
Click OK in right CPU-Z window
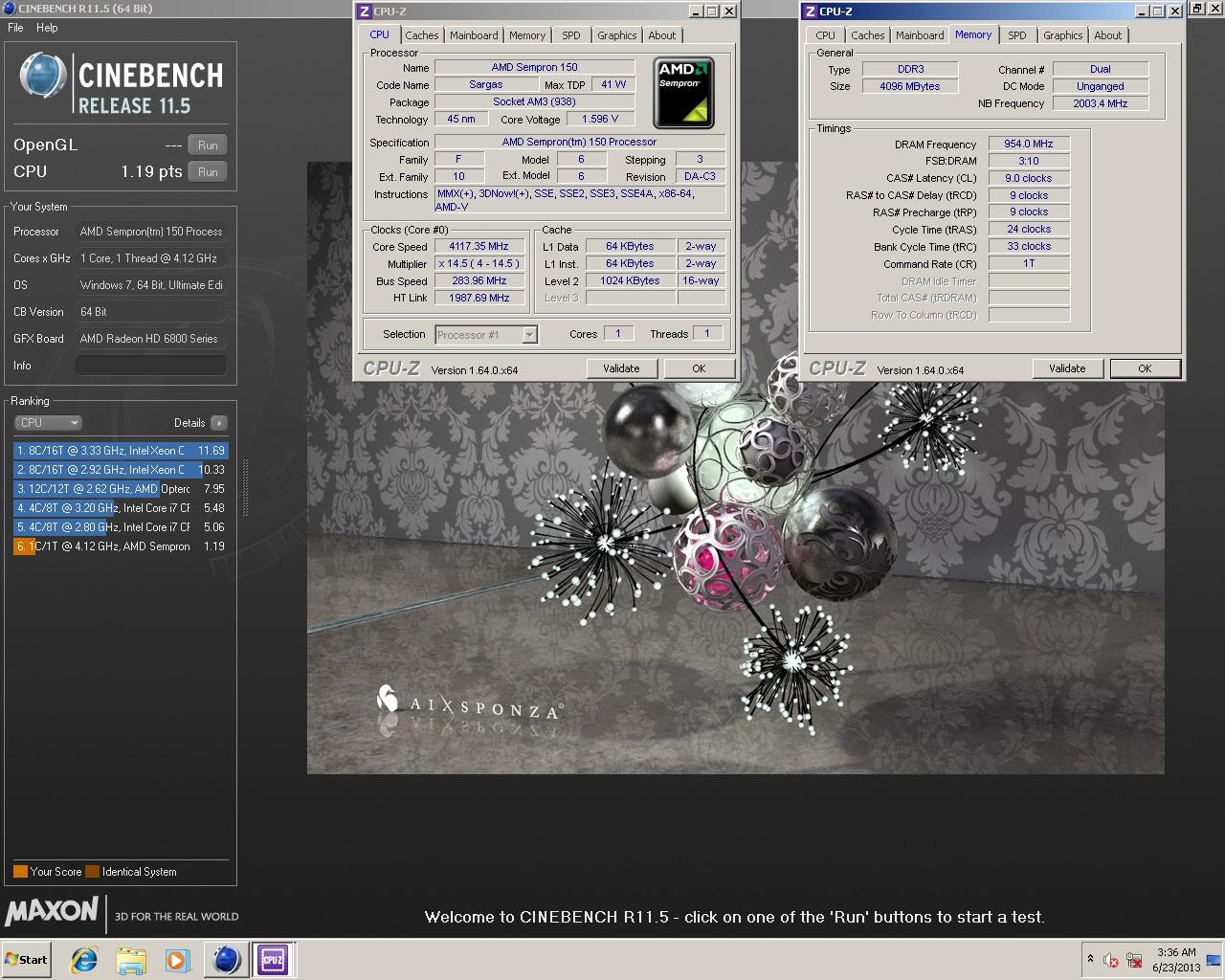point(1145,368)
